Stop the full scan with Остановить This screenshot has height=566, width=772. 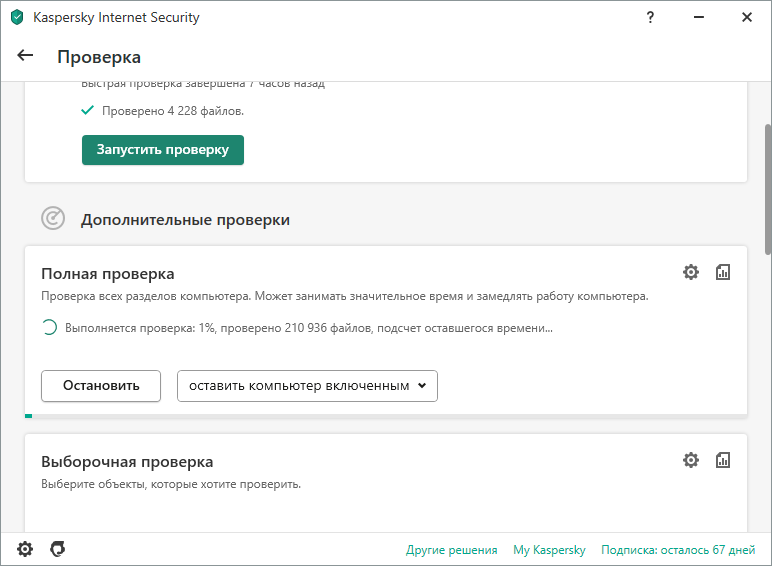[x=101, y=386]
